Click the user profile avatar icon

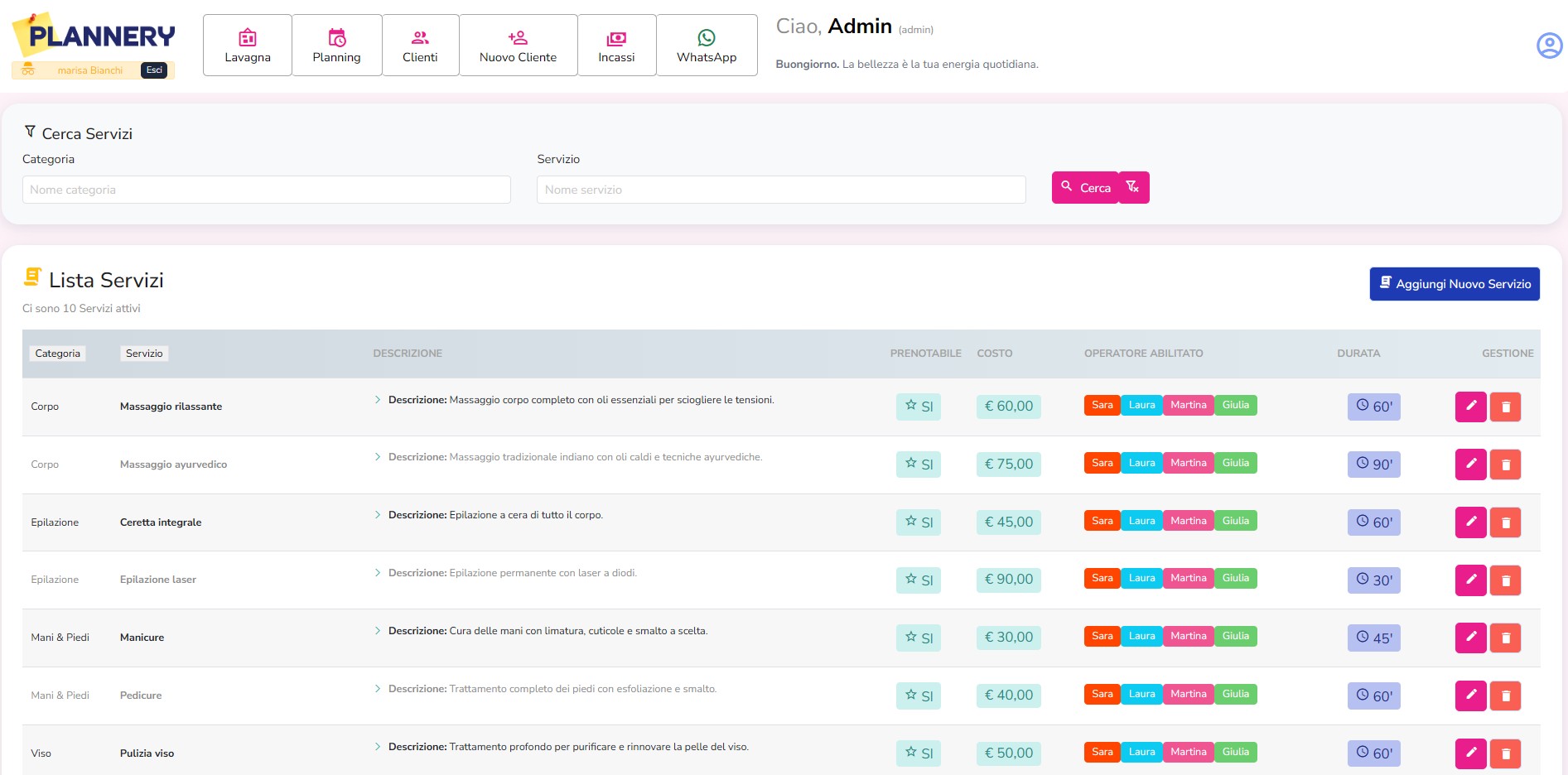(1549, 45)
